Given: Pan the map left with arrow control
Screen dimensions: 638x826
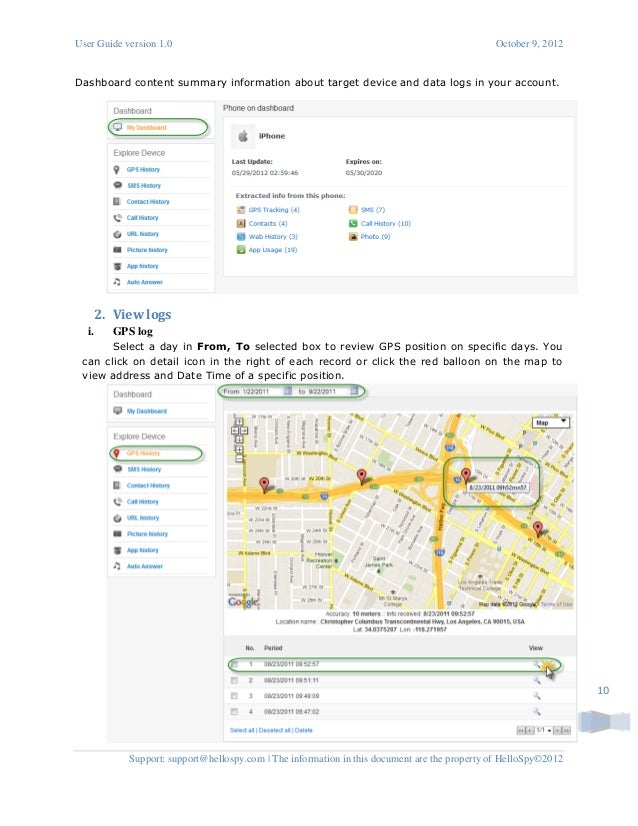Looking at the screenshot, I should (x=234, y=430).
